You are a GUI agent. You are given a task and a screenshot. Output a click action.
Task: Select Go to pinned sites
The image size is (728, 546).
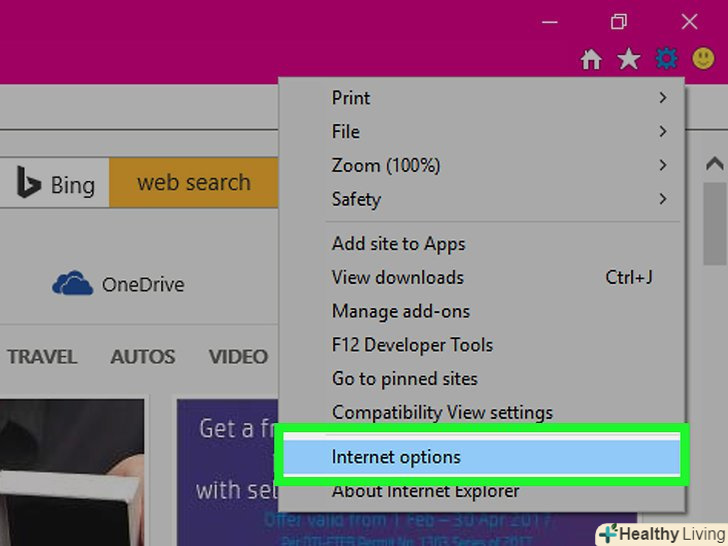[481, 379]
